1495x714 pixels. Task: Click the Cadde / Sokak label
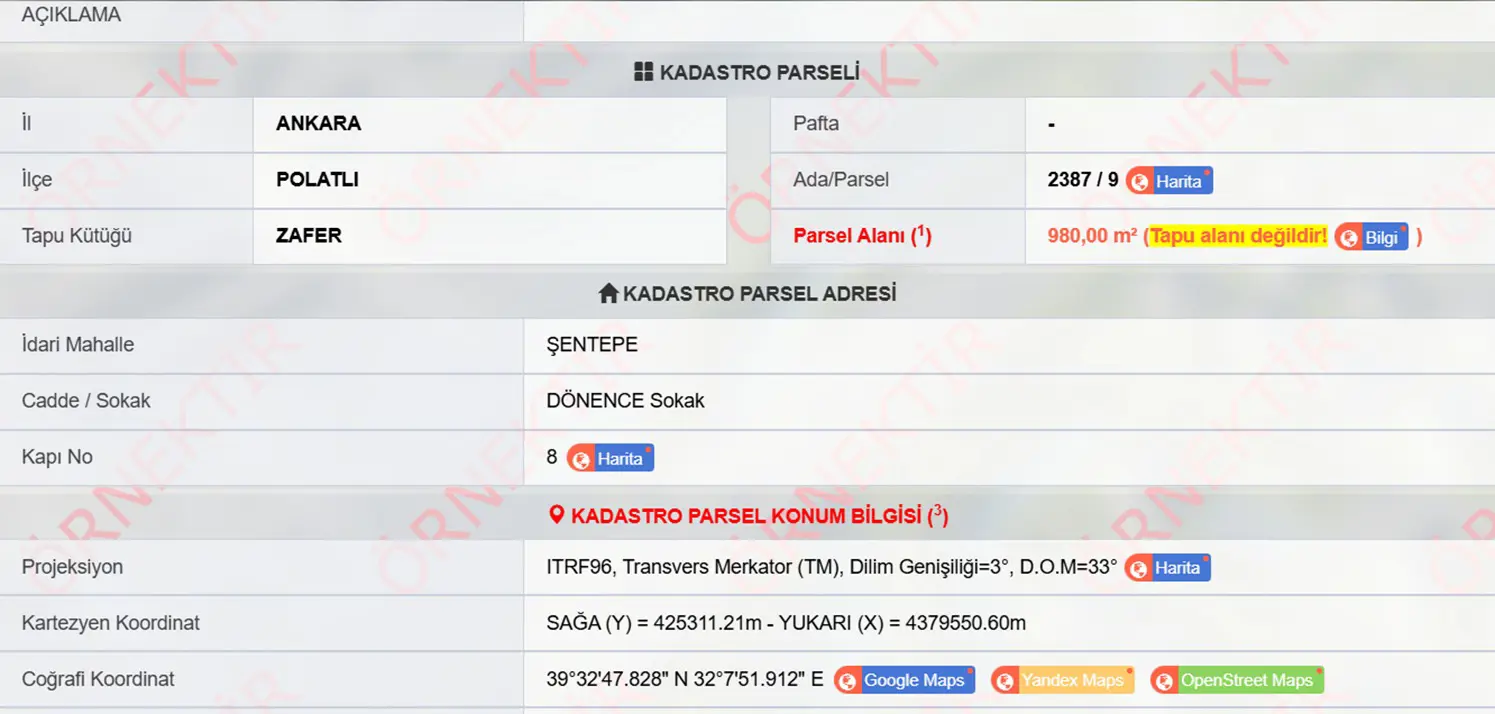tap(86, 401)
